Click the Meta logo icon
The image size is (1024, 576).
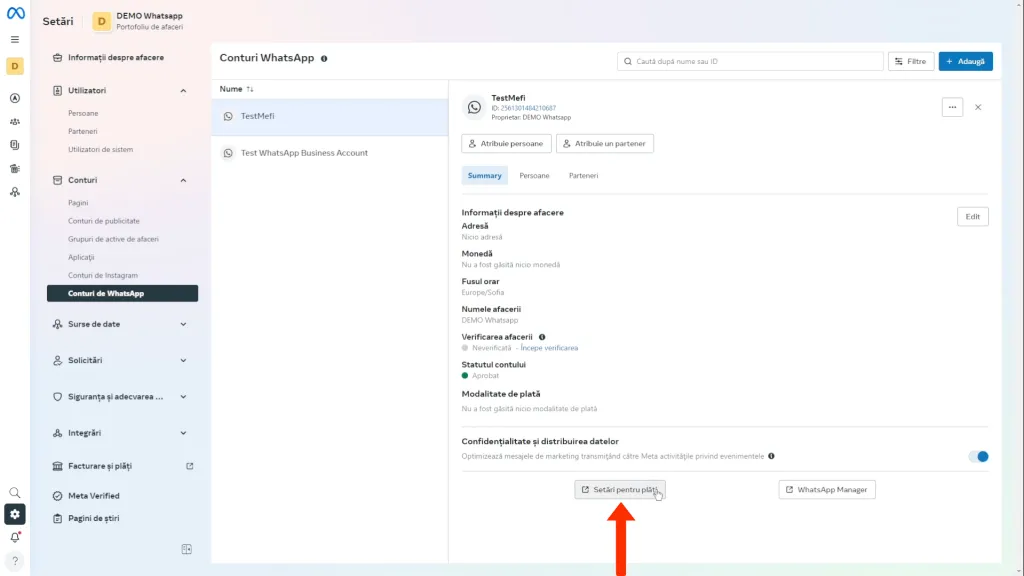click(15, 13)
